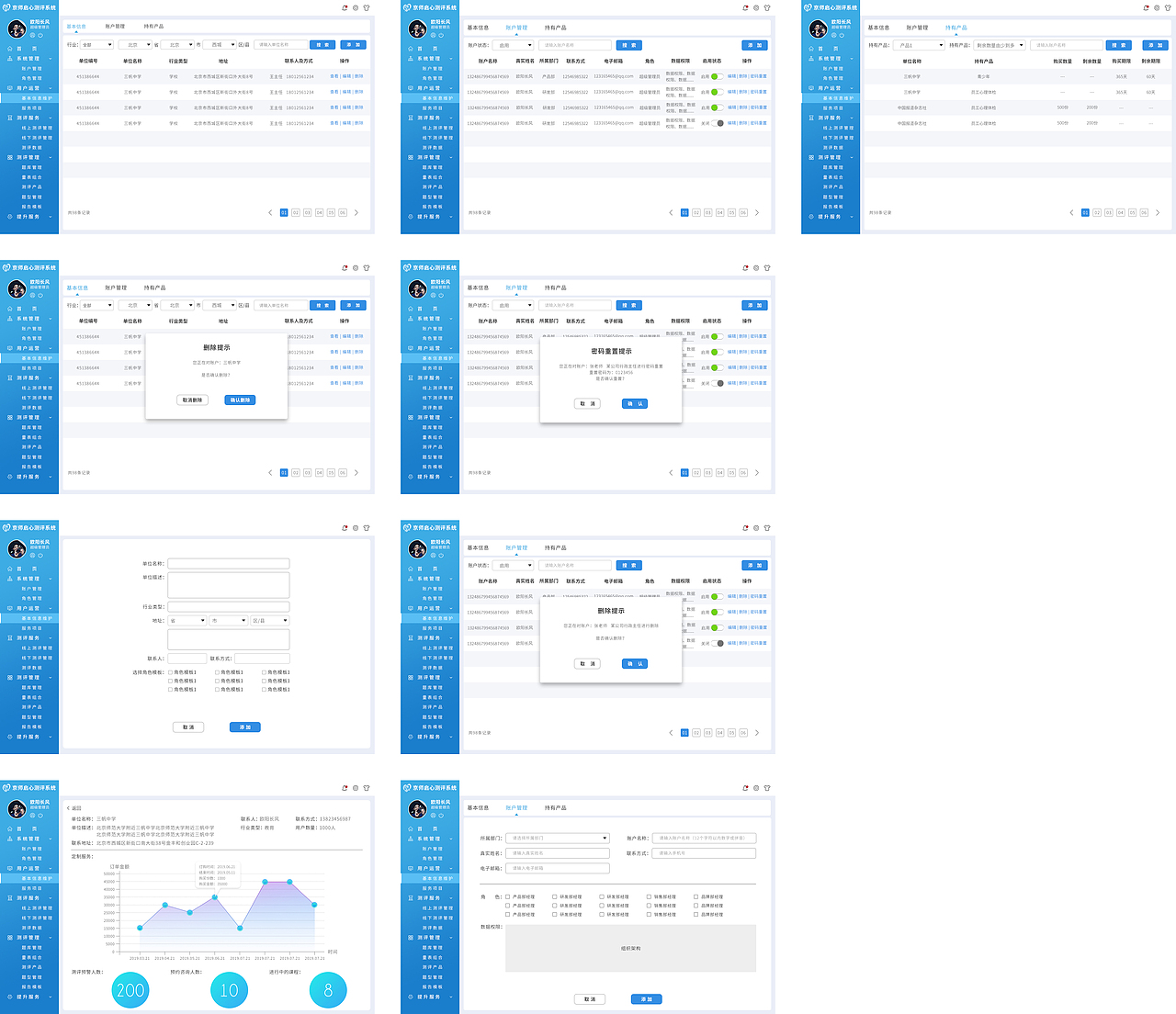Screen dimensions: 1176x1014
Task: Click the 测评服务 sidebar icon on the 持有产品 screen
Action: (x=812, y=118)
